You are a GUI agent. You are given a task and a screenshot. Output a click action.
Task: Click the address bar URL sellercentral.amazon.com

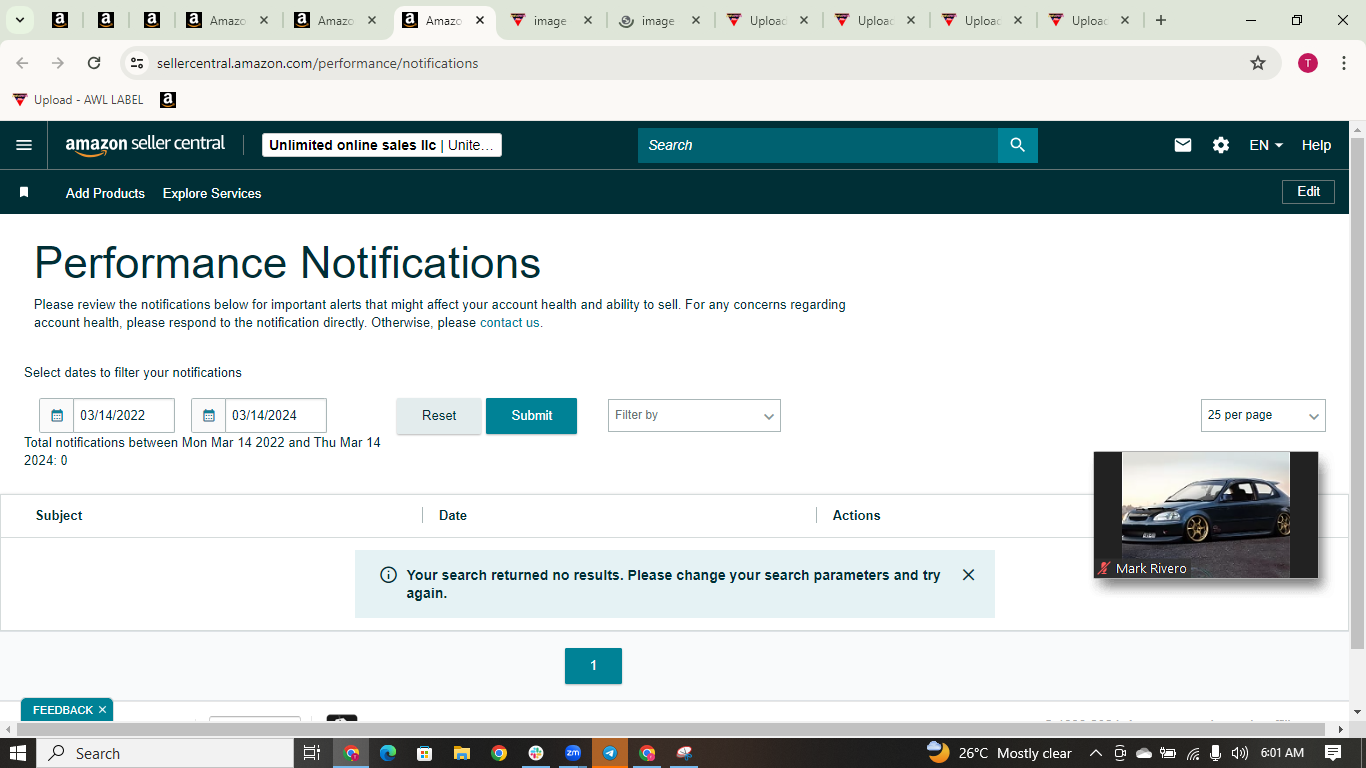[x=317, y=63]
